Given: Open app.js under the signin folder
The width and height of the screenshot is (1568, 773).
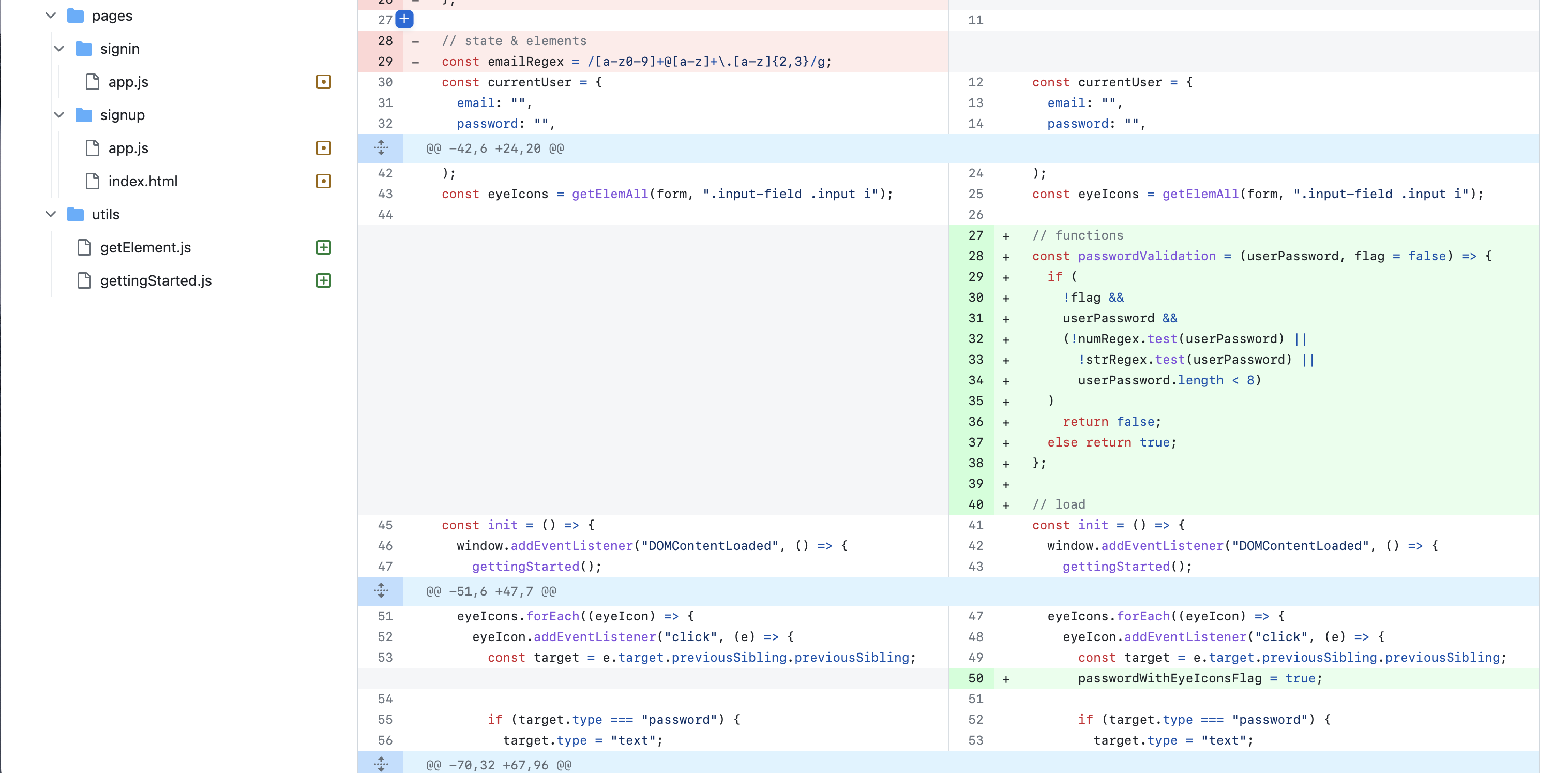Looking at the screenshot, I should click(x=128, y=82).
